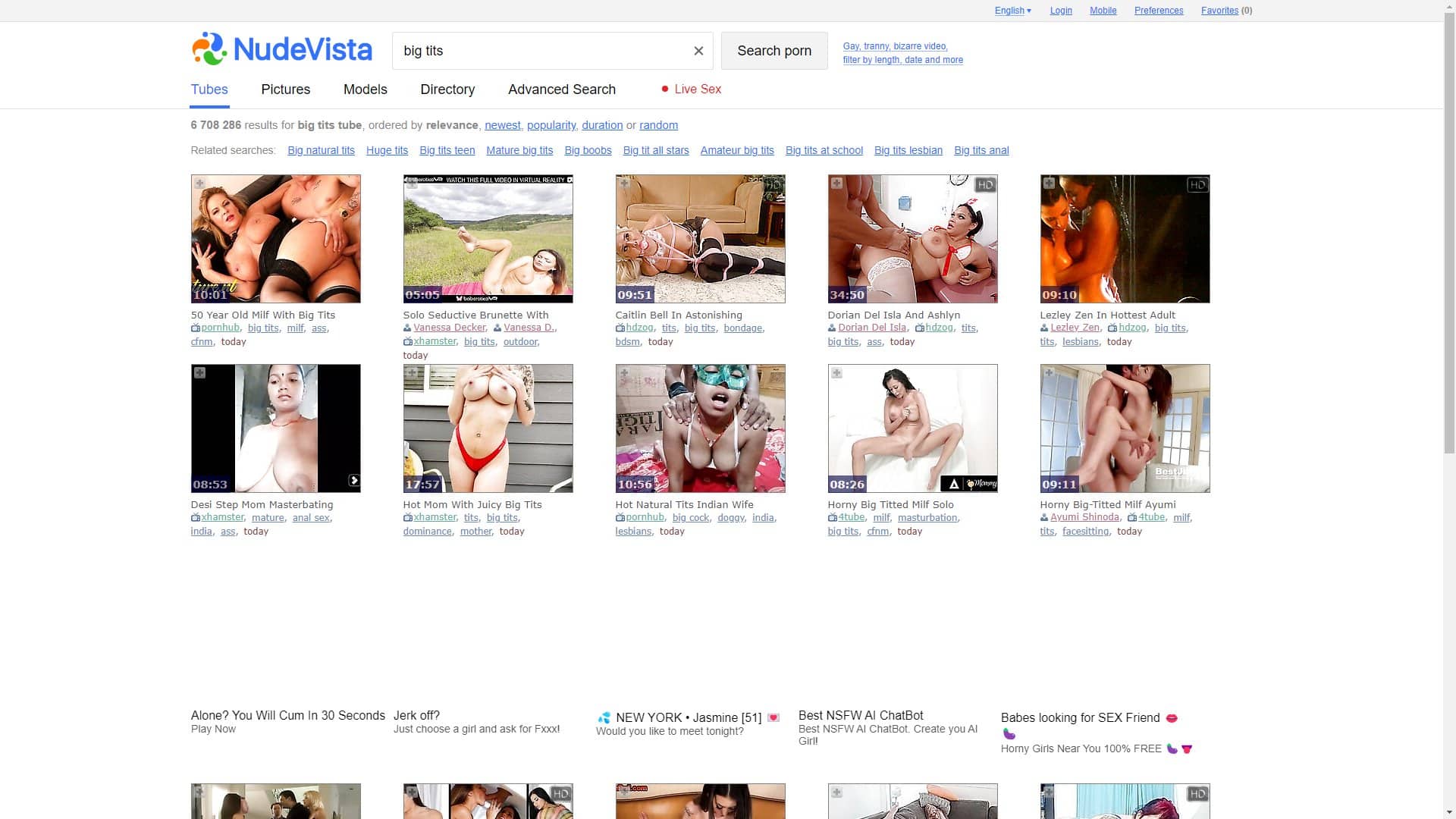The height and width of the screenshot is (819, 1456).
Task: Open the English language dropdown
Action: click(1012, 10)
